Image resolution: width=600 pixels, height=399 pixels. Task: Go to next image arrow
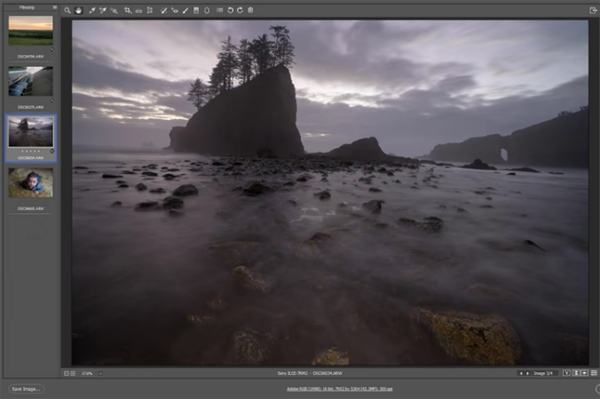[527, 373]
